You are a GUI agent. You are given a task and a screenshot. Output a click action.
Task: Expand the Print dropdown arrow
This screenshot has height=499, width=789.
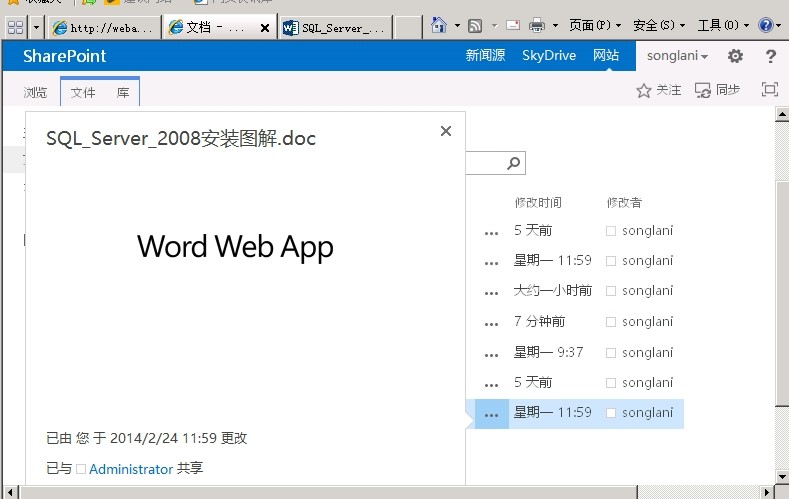tap(555, 25)
